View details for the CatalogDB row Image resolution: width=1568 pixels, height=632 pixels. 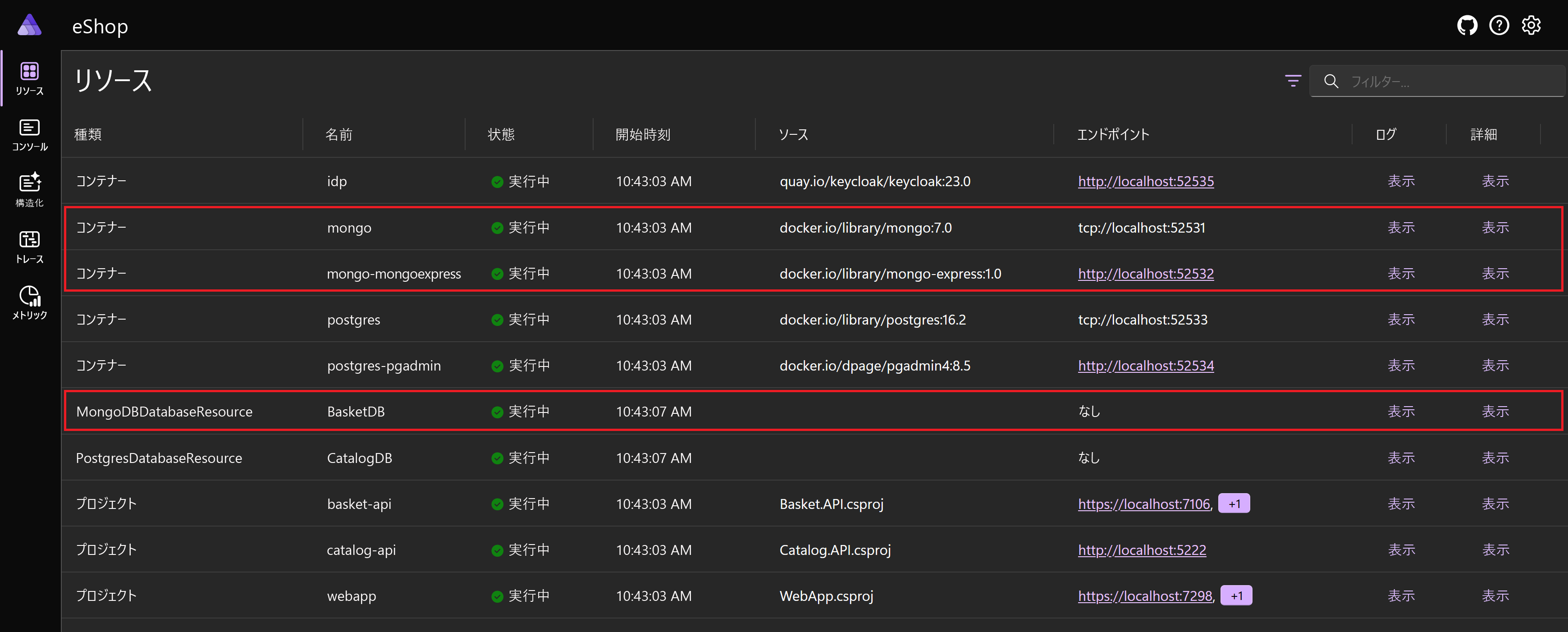point(1495,458)
